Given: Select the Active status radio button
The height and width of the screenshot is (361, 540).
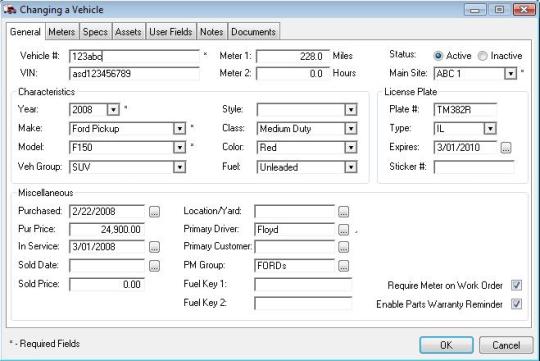Looking at the screenshot, I should (x=438, y=56).
